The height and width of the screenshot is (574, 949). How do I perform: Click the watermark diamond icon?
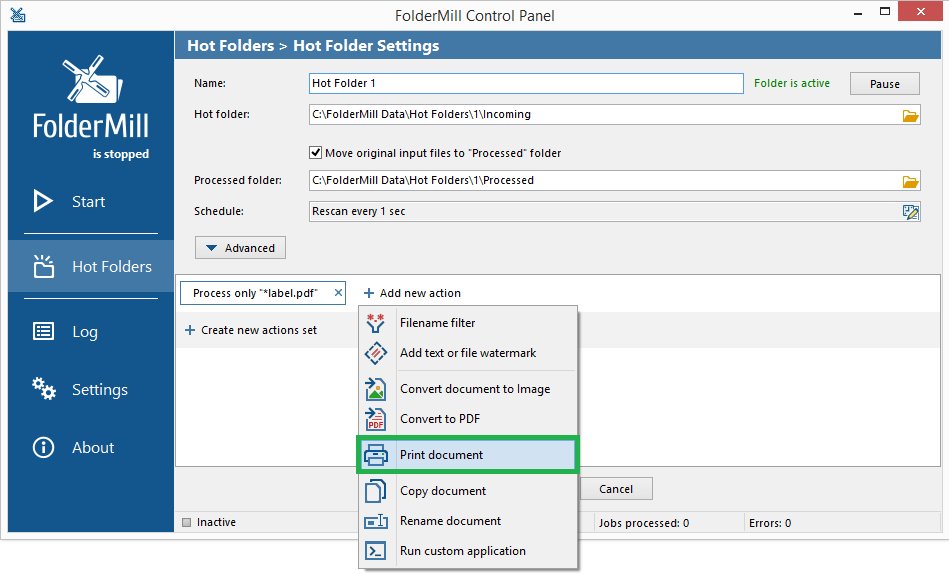375,353
